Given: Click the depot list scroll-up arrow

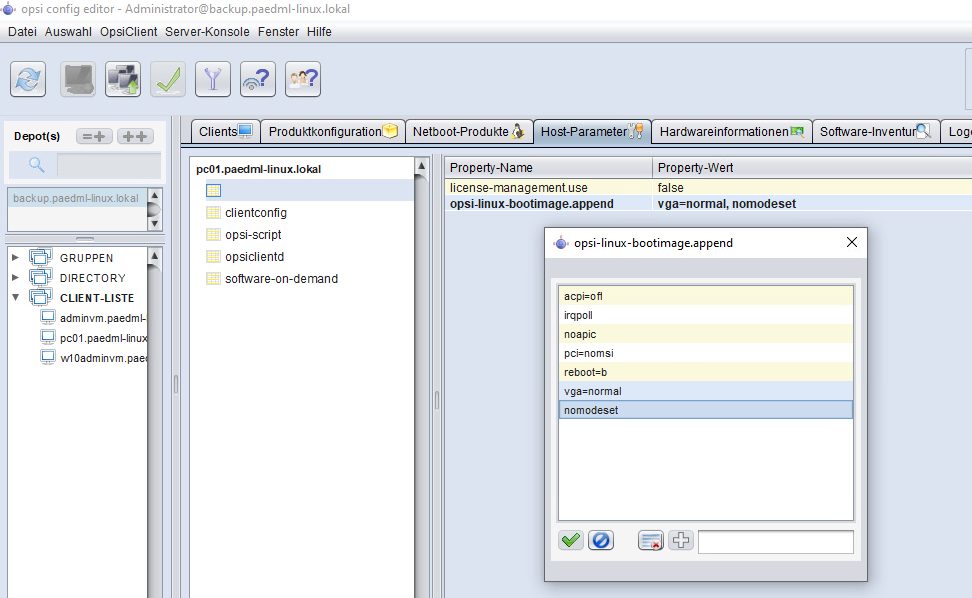Looking at the screenshot, I should coord(154,195).
